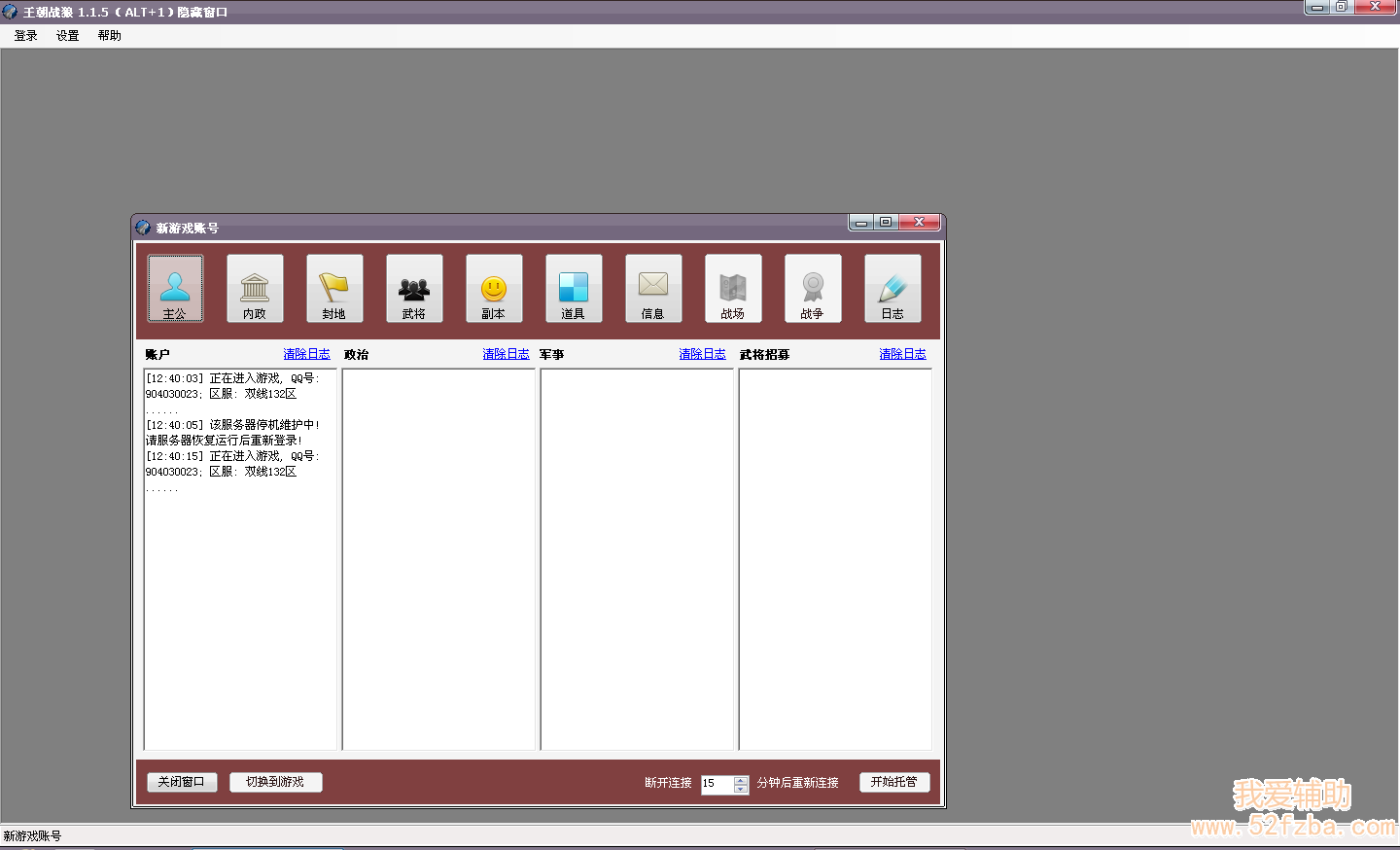Open the 武将 (Generals) section

[x=414, y=288]
